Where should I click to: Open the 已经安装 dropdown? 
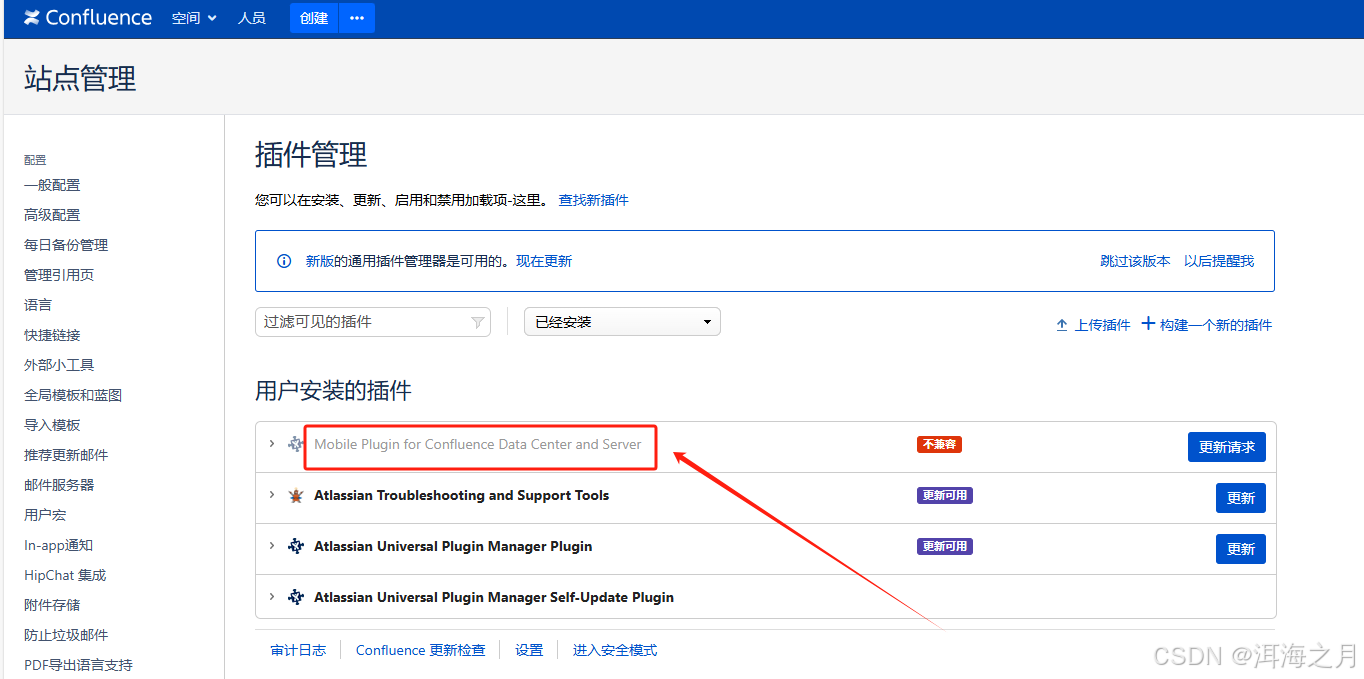622,322
